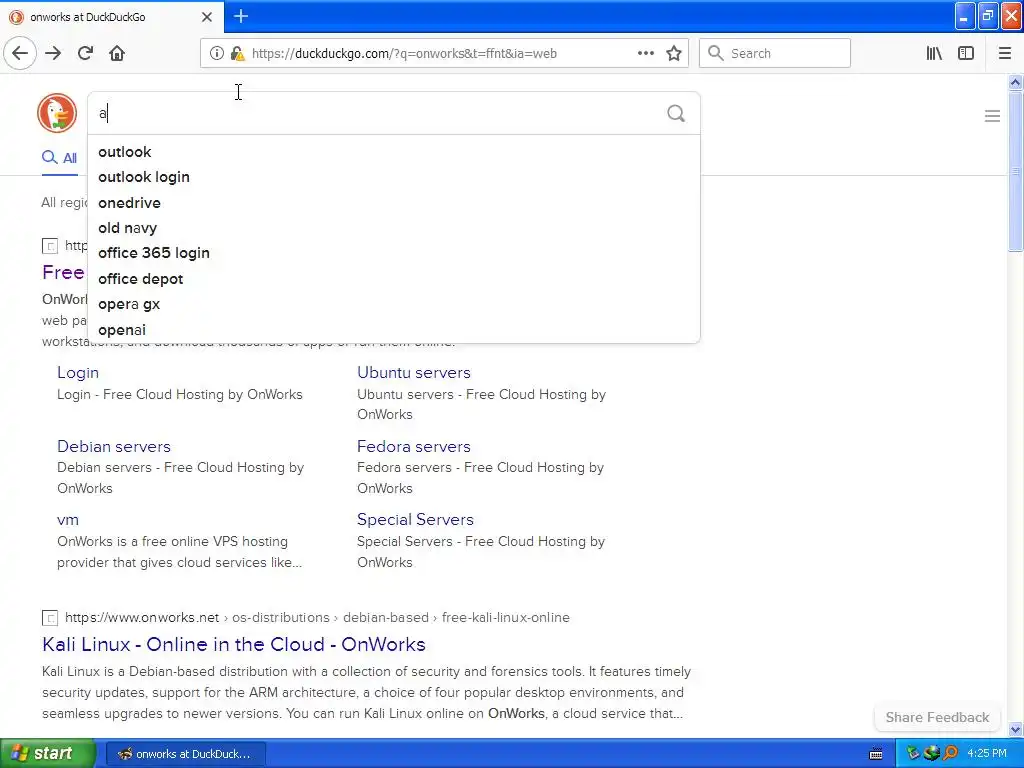
Task: Open on-screen keyboard tray icon
Action: click(876, 754)
